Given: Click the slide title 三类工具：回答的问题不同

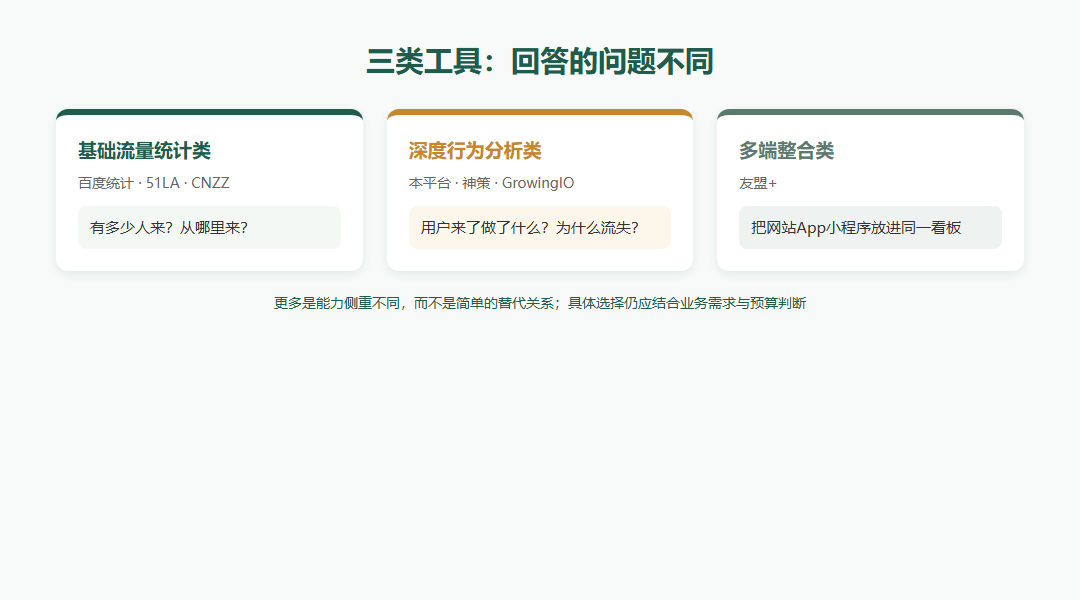Looking at the screenshot, I should [x=540, y=61].
